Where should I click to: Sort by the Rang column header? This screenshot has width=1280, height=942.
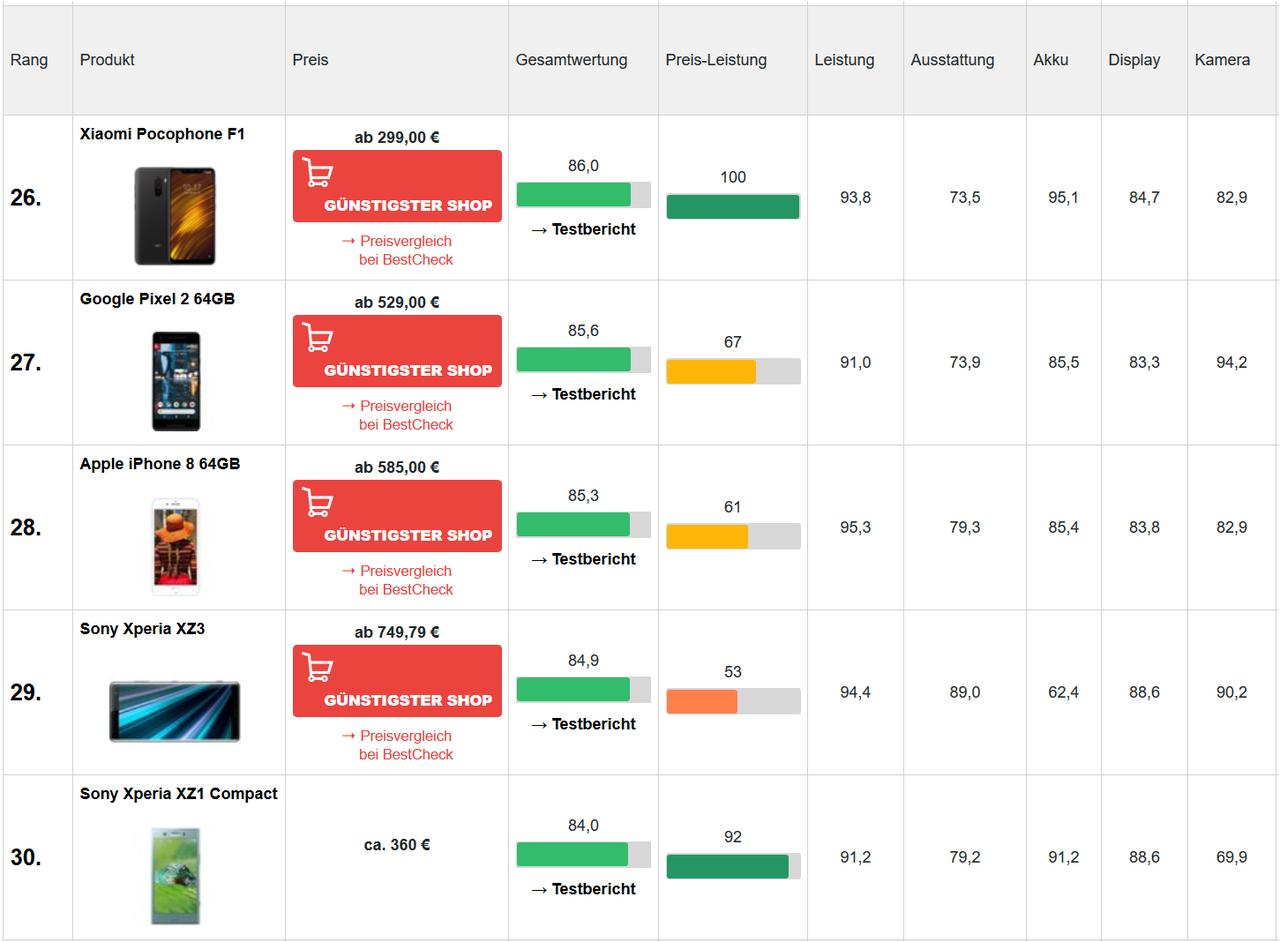[29, 60]
